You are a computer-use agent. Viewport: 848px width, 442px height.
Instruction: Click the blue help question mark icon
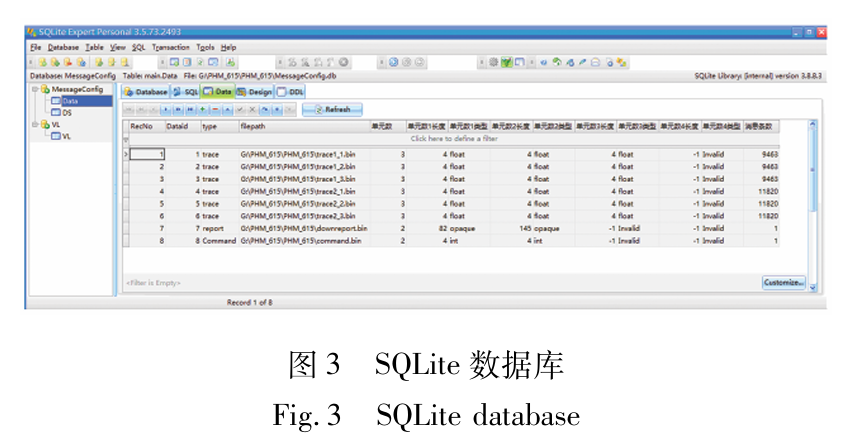(x=544, y=62)
